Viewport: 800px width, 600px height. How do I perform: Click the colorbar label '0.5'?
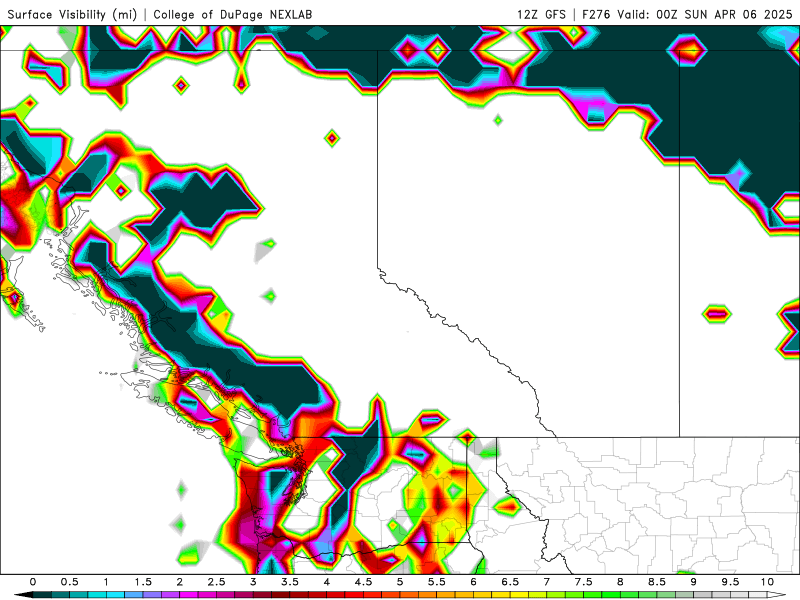coord(69,582)
